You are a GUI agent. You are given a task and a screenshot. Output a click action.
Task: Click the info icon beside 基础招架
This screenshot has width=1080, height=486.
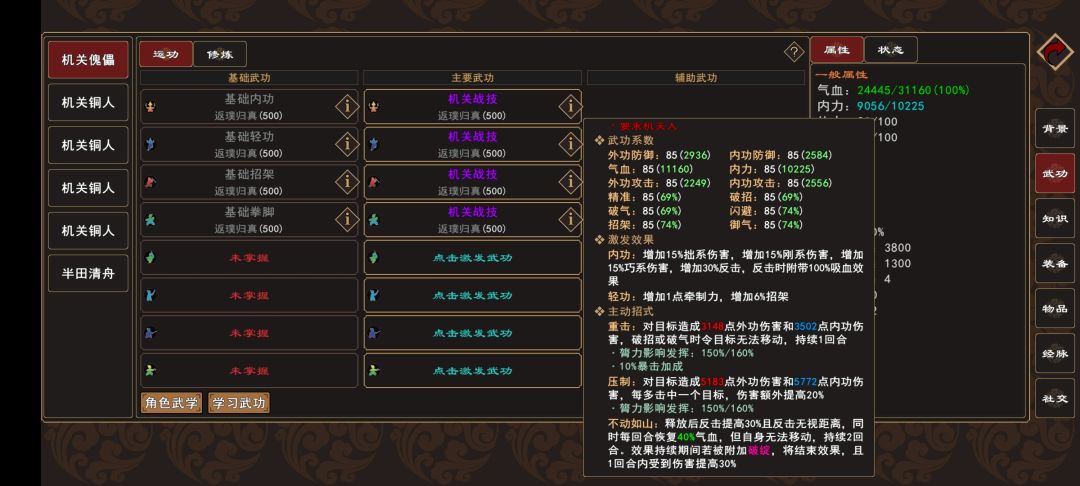pos(347,182)
